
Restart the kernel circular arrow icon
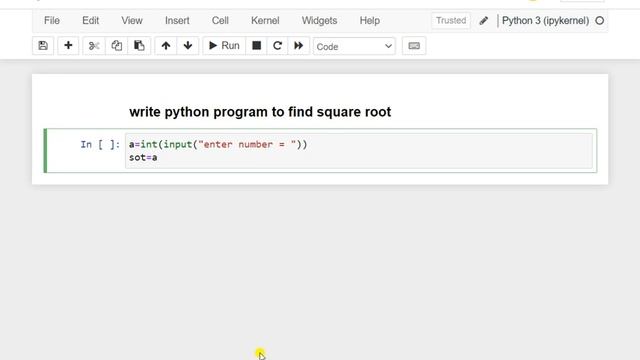click(x=278, y=46)
